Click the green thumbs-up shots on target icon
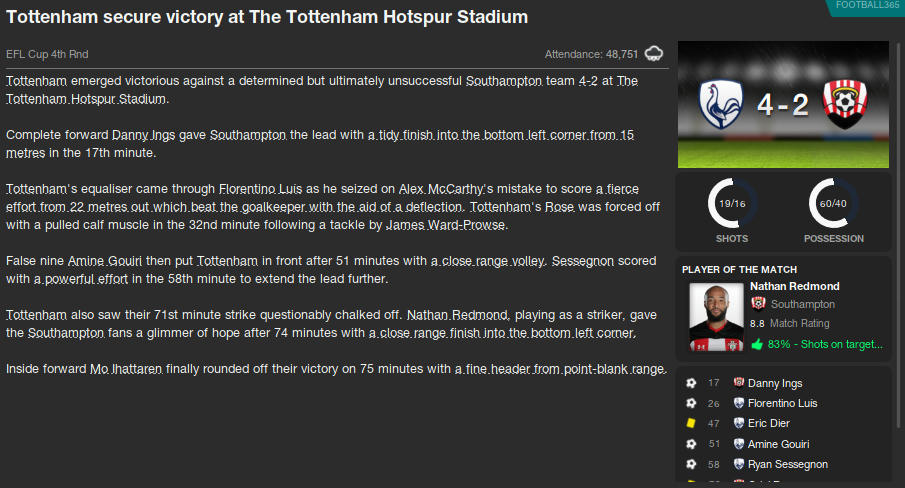The width and height of the screenshot is (905, 488). (757, 344)
